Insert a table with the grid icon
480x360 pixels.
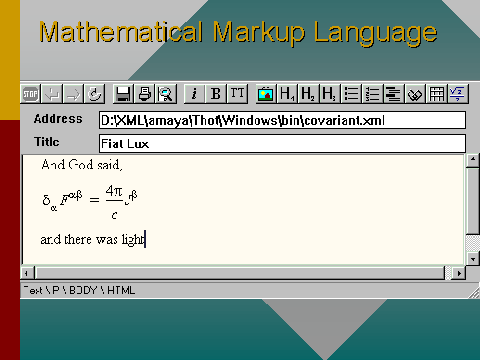437,94
